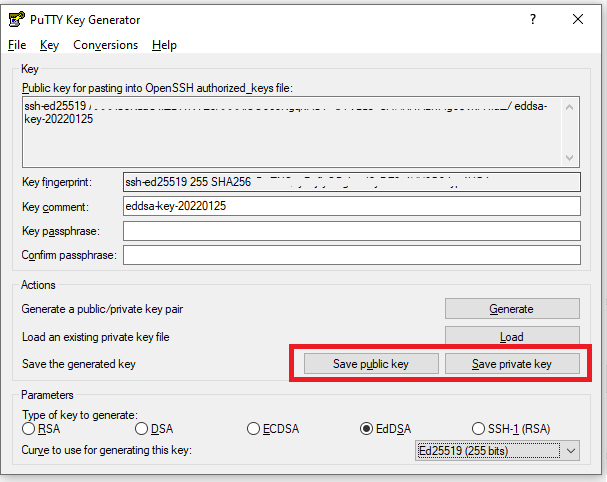Click the Key comment field
This screenshot has height=482, width=607.
[352, 206]
